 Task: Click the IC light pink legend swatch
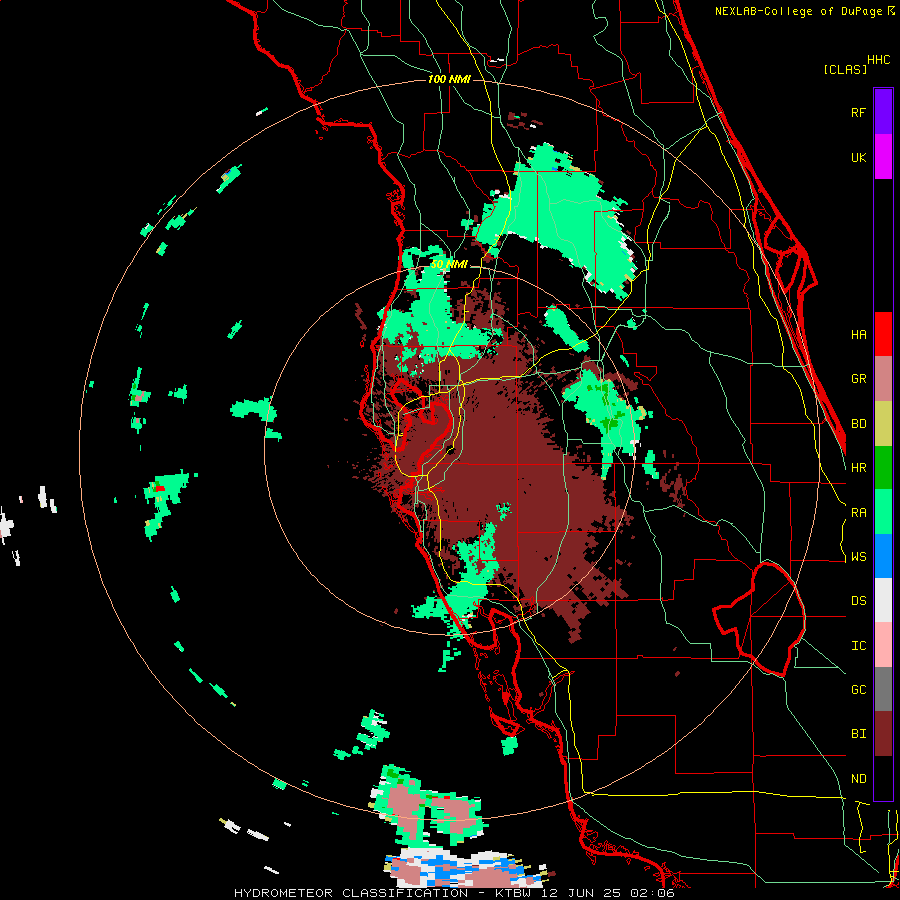pos(883,645)
